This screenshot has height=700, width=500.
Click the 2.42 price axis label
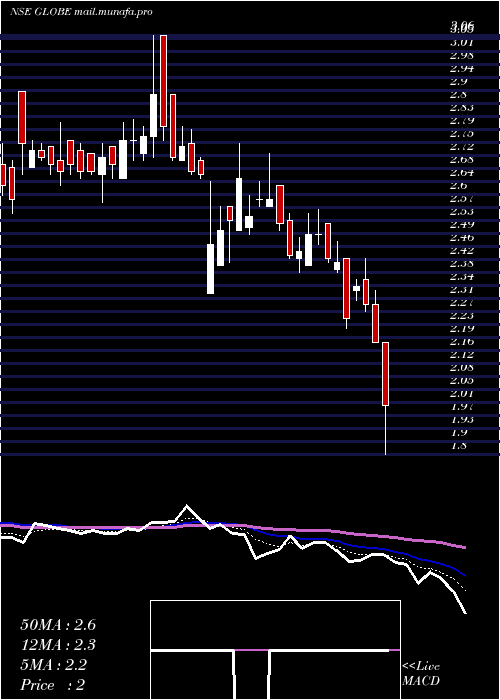462,250
